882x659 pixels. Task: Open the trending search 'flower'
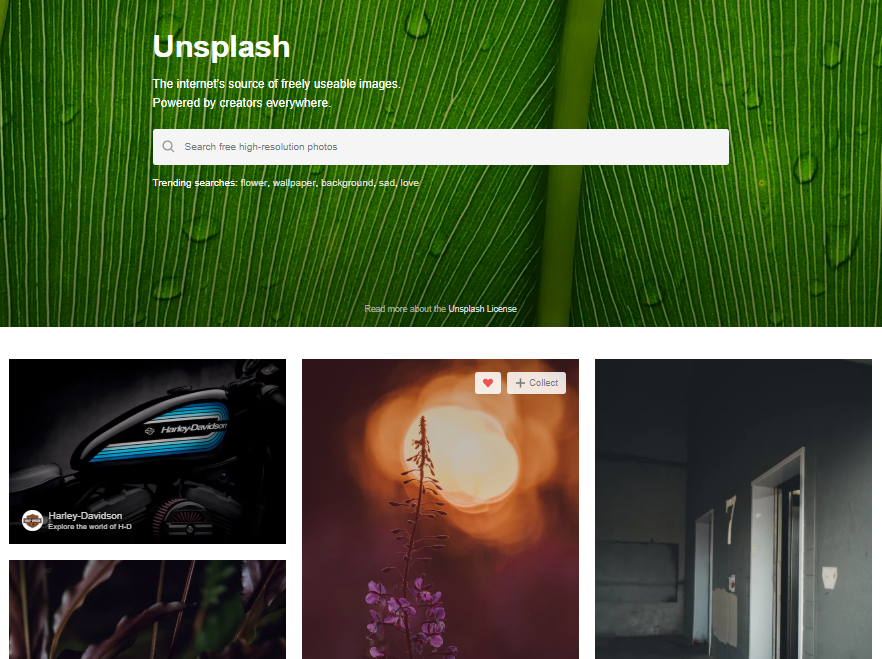[x=254, y=183]
